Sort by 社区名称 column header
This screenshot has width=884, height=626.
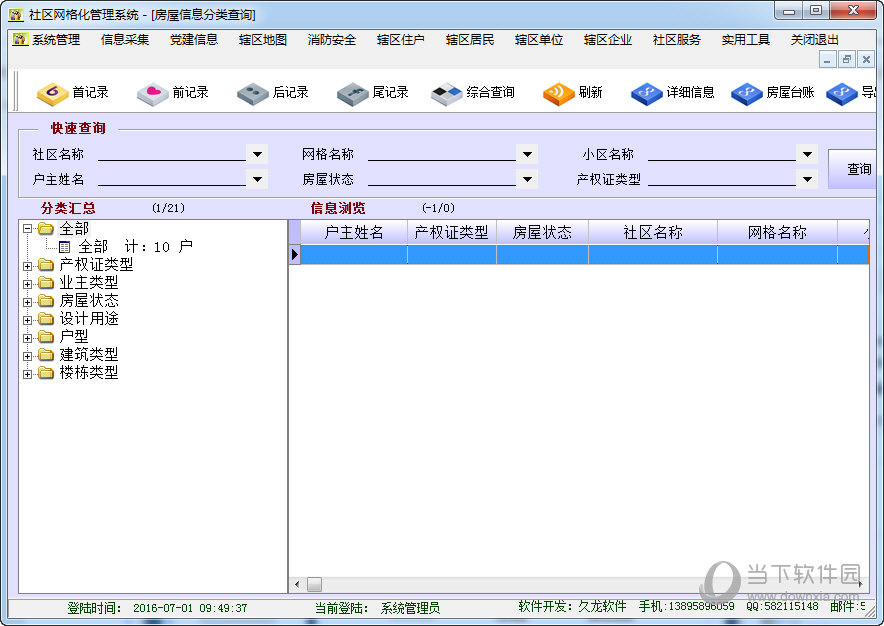tap(653, 232)
